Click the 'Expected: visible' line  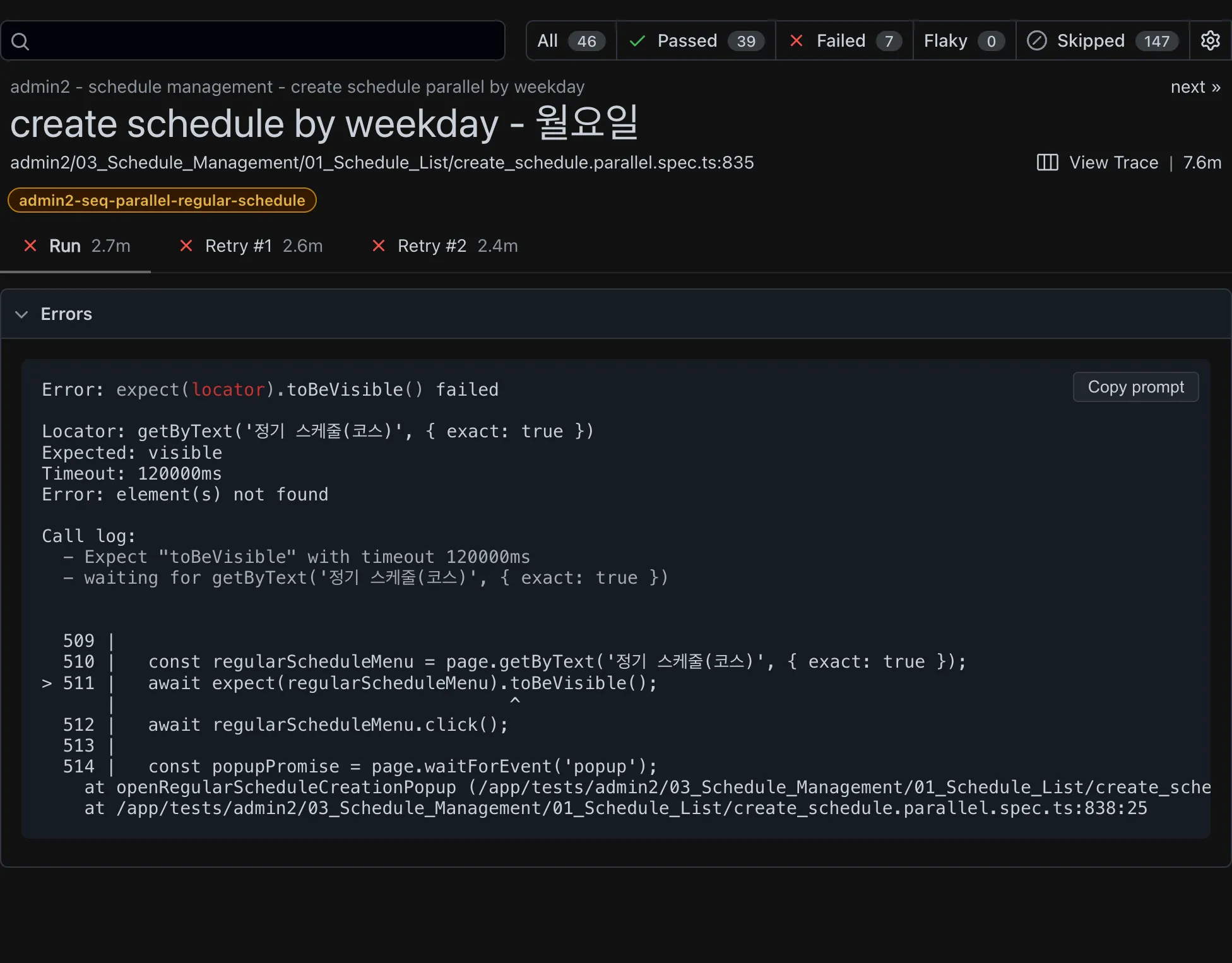(132, 453)
